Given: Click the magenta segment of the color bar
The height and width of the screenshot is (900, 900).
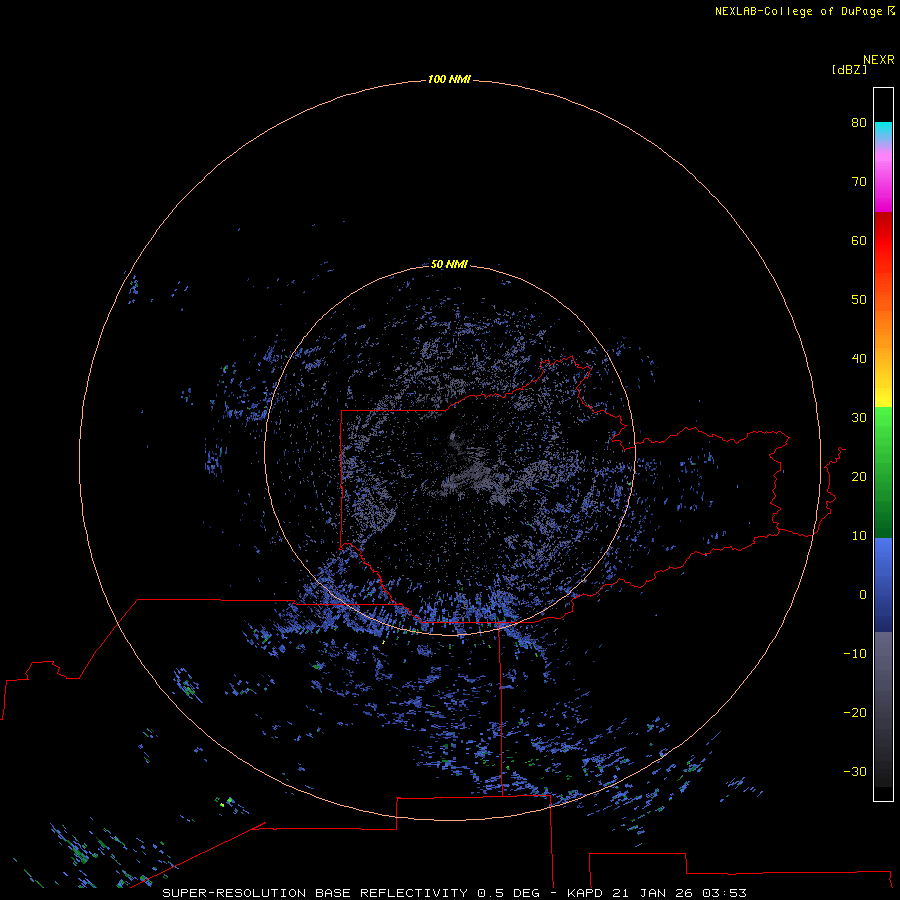Looking at the screenshot, I should pos(883,189).
